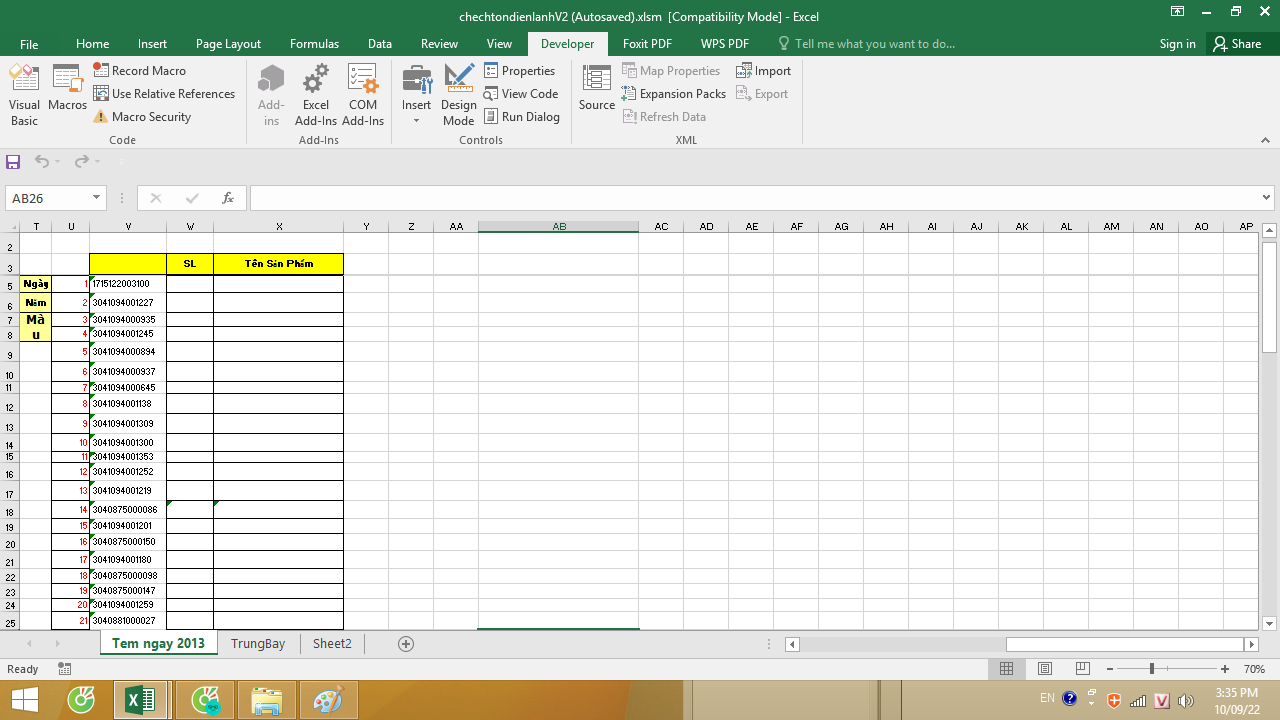Open the Name Box dropdown
1280x720 pixels.
click(x=97, y=198)
